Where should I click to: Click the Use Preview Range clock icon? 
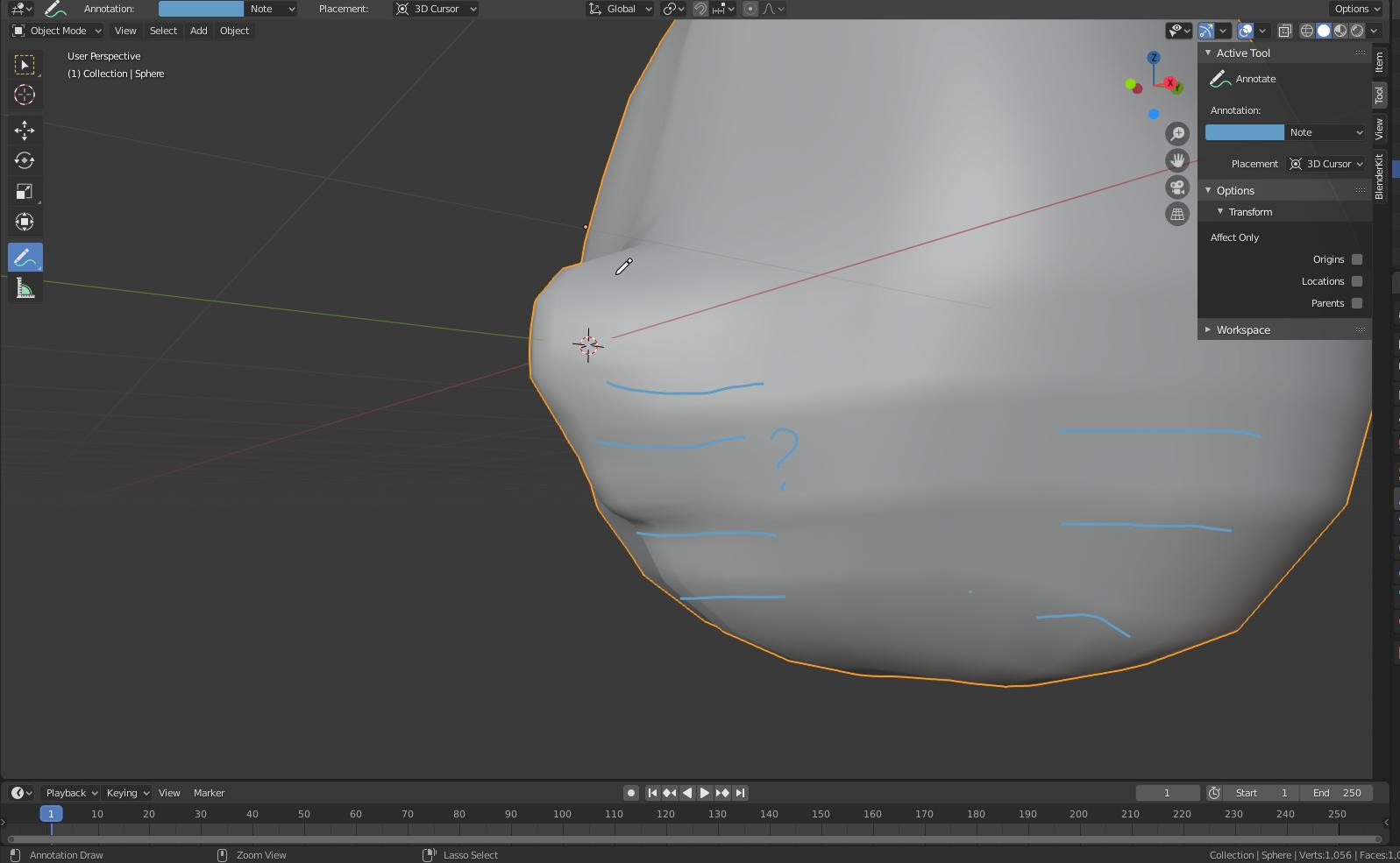pyautogui.click(x=1214, y=793)
